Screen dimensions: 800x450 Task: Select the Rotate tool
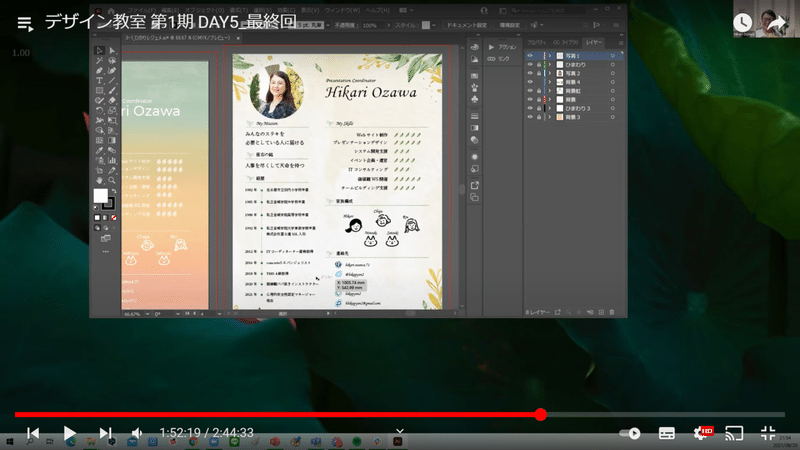[99, 110]
